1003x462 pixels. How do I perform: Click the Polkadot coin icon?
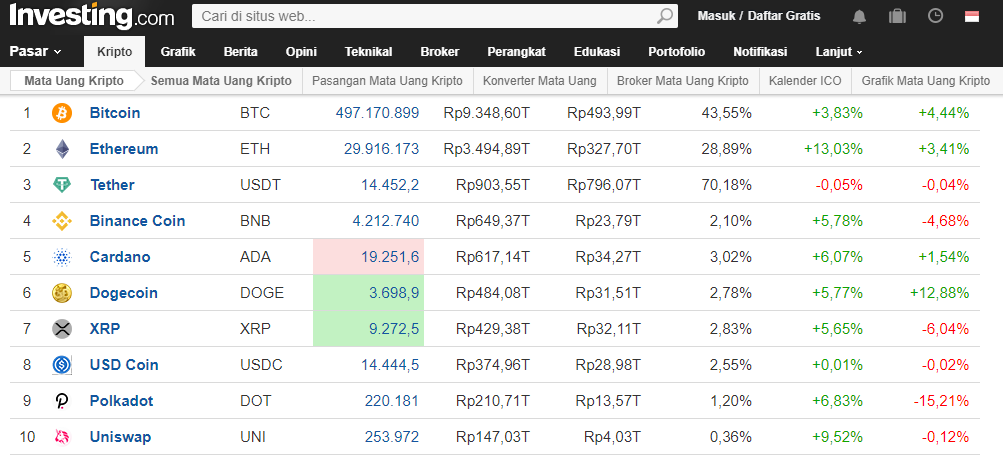point(62,401)
